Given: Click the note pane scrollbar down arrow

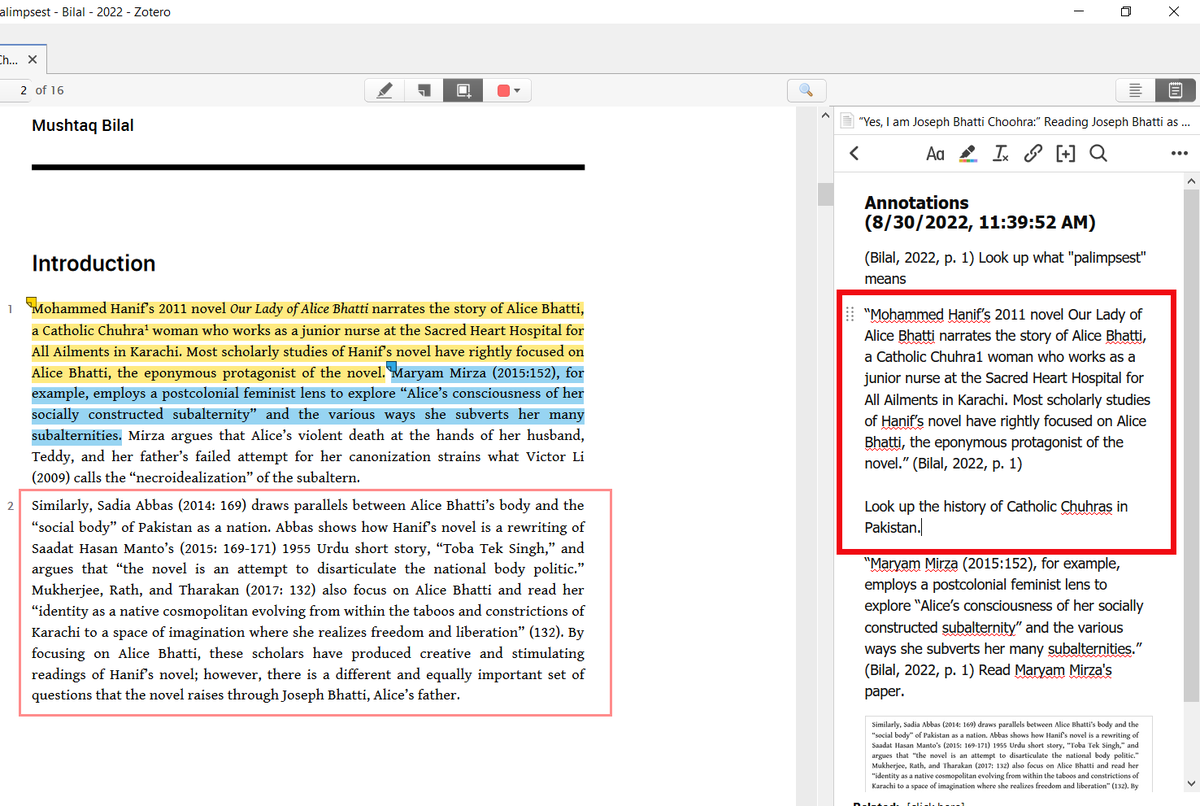Looking at the screenshot, I should point(1190,782).
